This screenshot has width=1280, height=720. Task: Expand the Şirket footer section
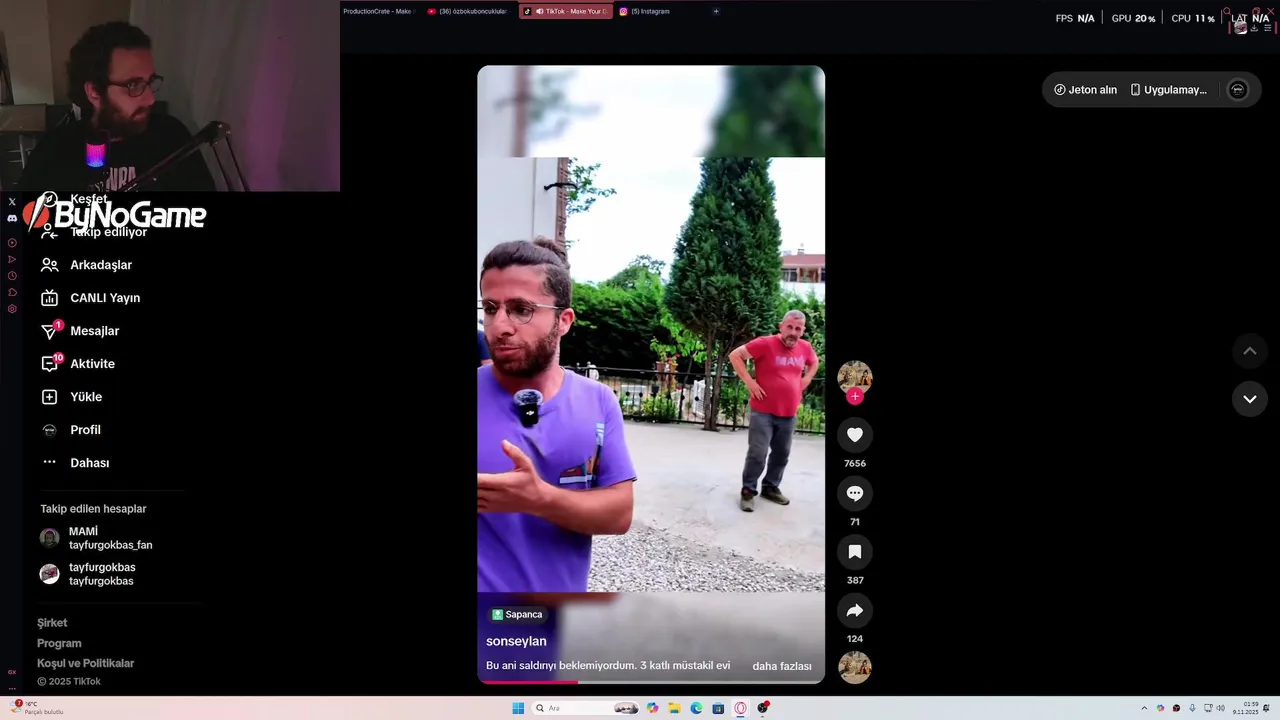(52, 623)
